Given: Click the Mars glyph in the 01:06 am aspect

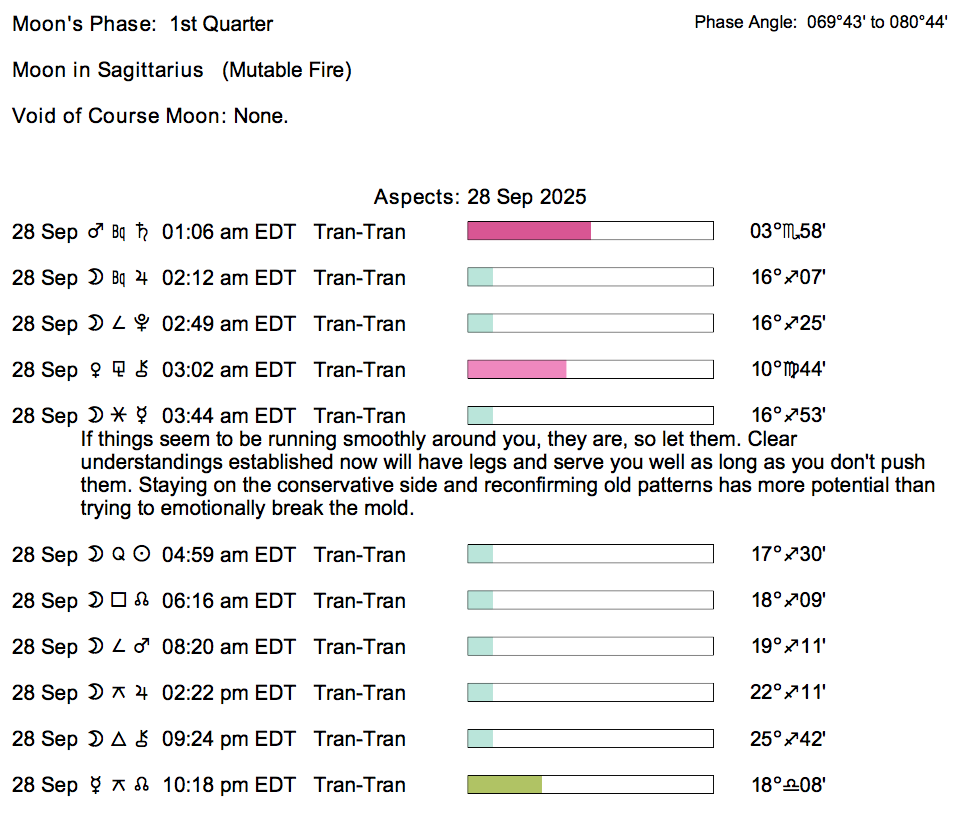Looking at the screenshot, I should click(x=97, y=232).
